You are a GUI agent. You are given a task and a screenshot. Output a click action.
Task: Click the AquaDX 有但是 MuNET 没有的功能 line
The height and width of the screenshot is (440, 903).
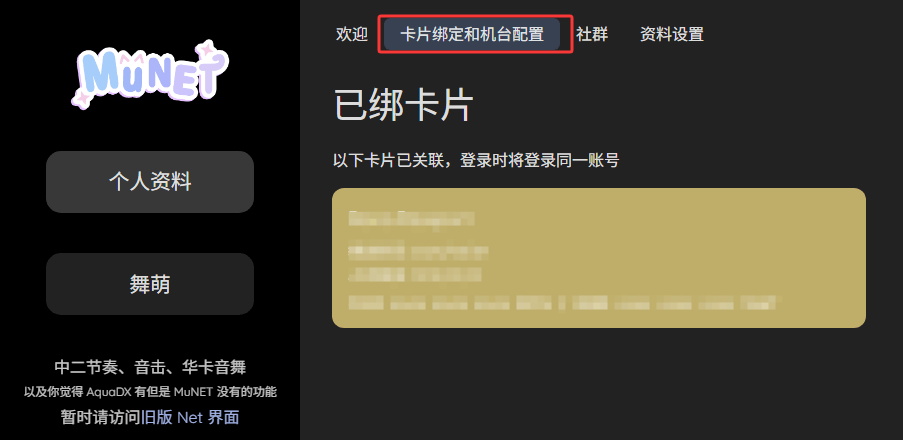150,392
